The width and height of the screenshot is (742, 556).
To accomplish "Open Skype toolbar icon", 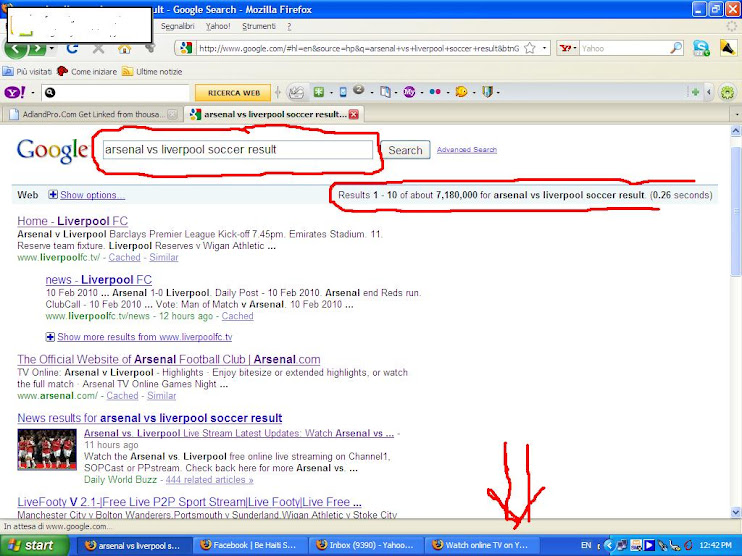I will (701, 48).
